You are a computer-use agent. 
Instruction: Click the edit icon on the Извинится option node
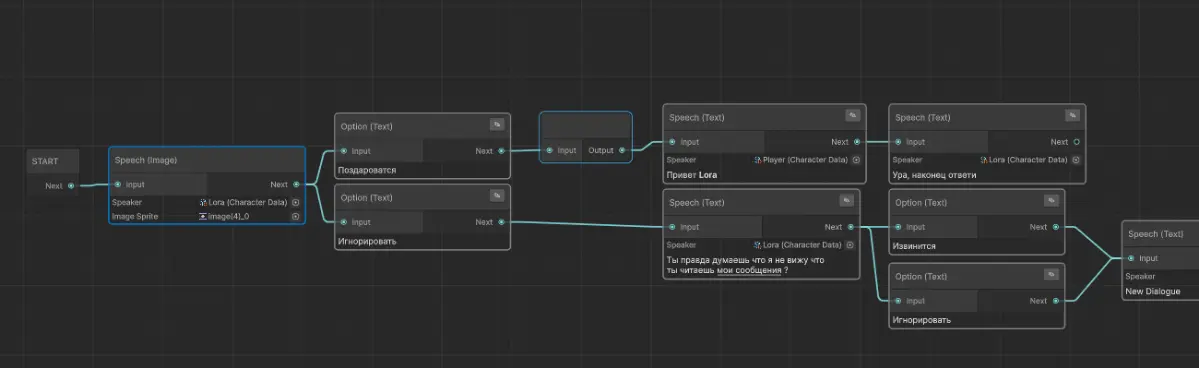pos(1051,200)
